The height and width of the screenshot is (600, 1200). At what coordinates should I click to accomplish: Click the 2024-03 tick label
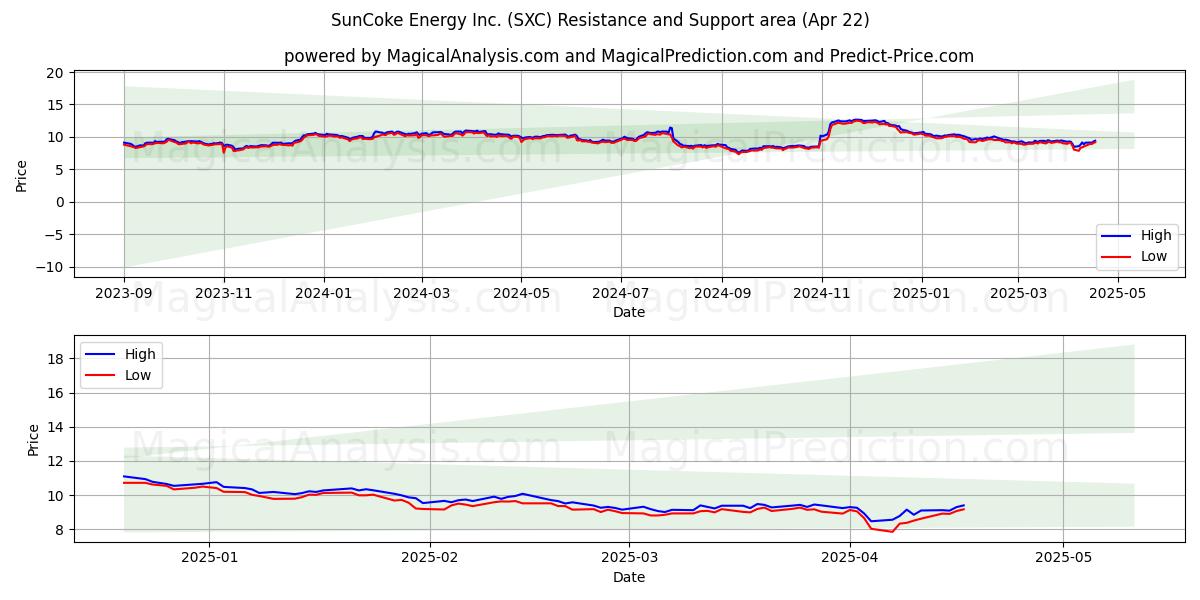421,293
